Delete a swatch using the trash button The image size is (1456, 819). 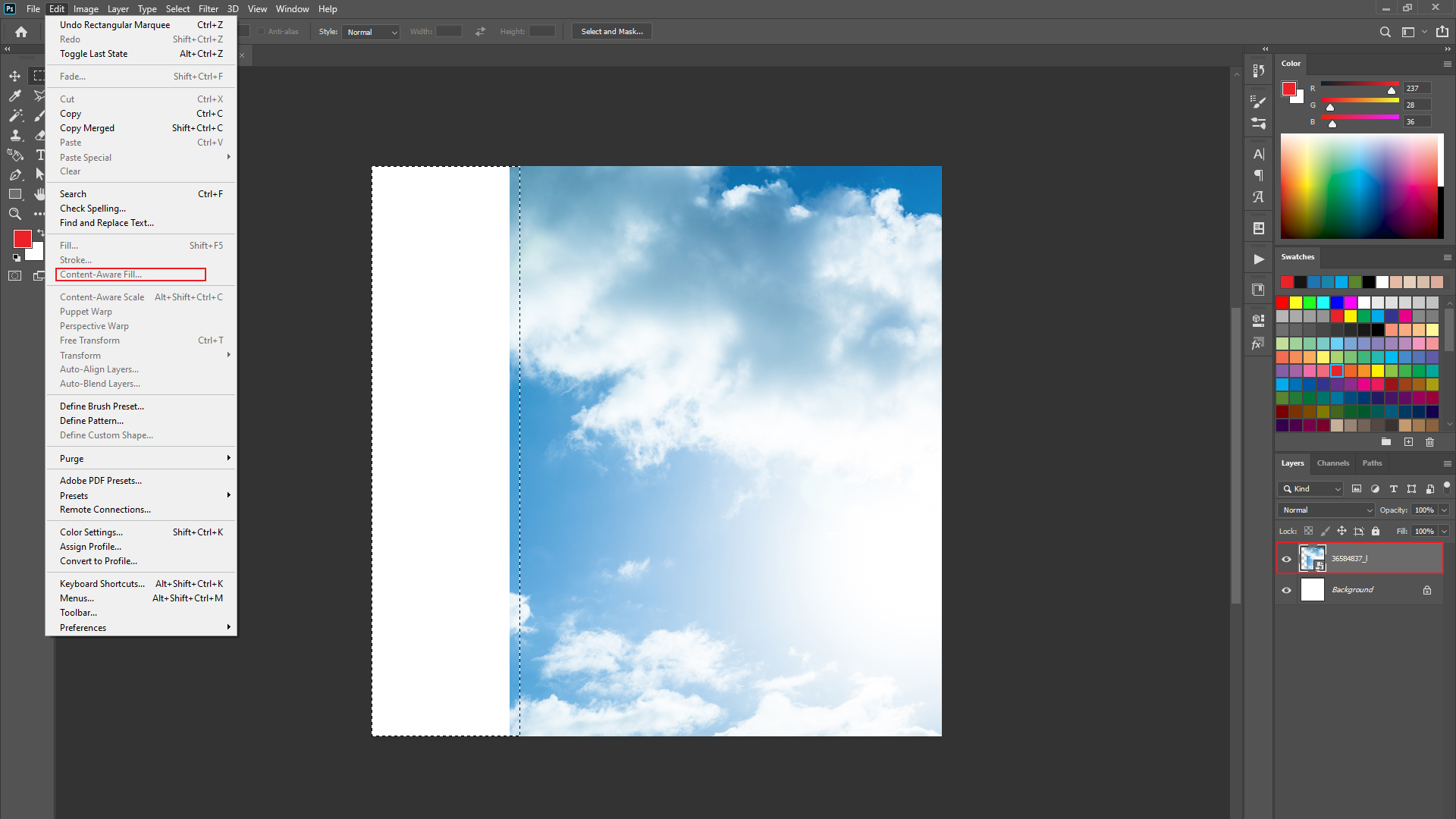(1430, 442)
